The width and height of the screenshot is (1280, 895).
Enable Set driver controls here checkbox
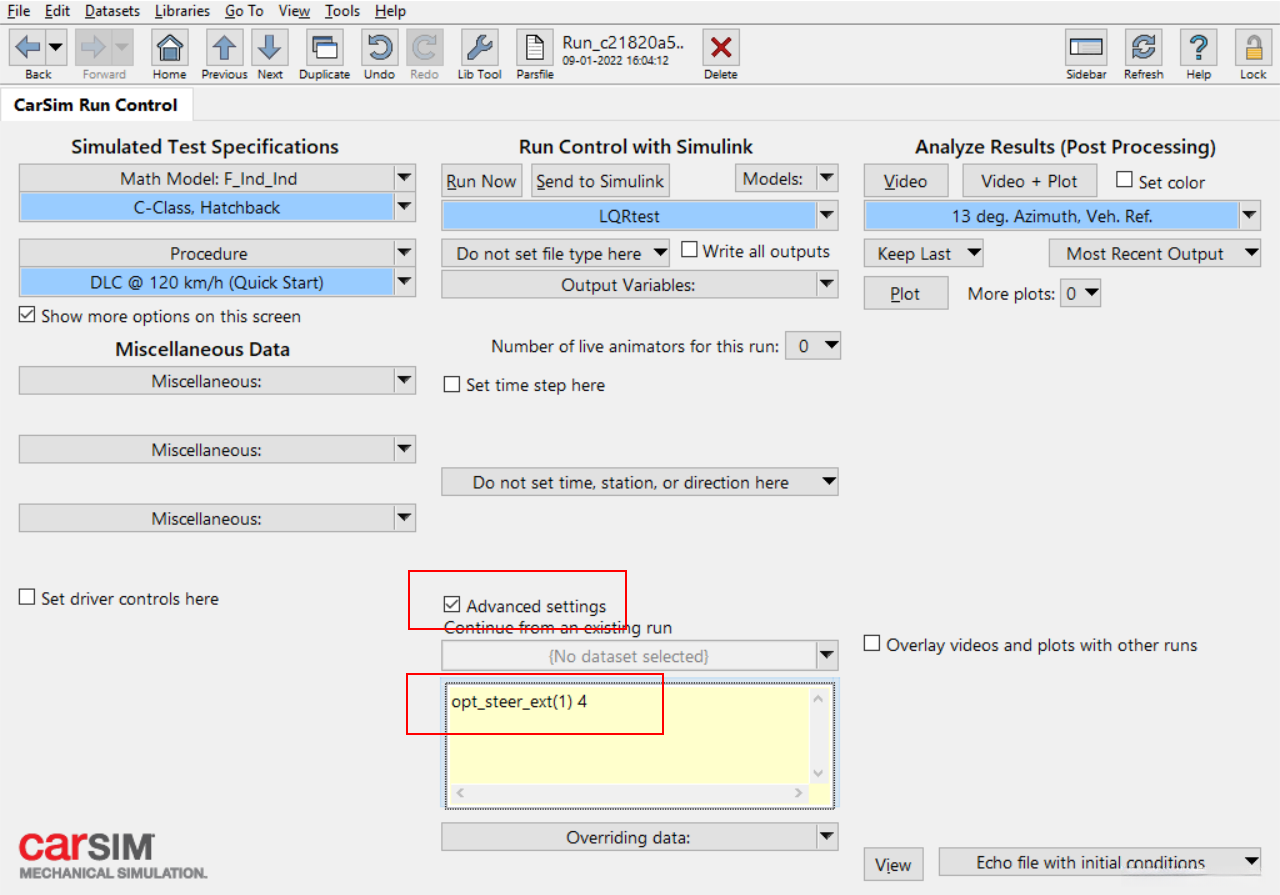tap(27, 599)
